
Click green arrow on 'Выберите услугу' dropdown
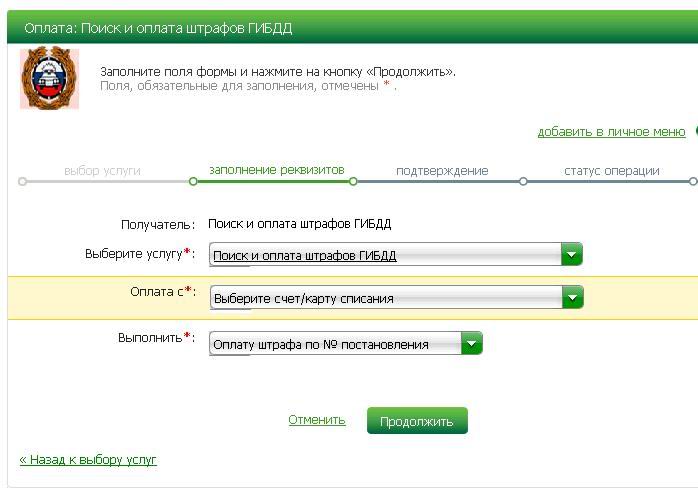pos(571,255)
